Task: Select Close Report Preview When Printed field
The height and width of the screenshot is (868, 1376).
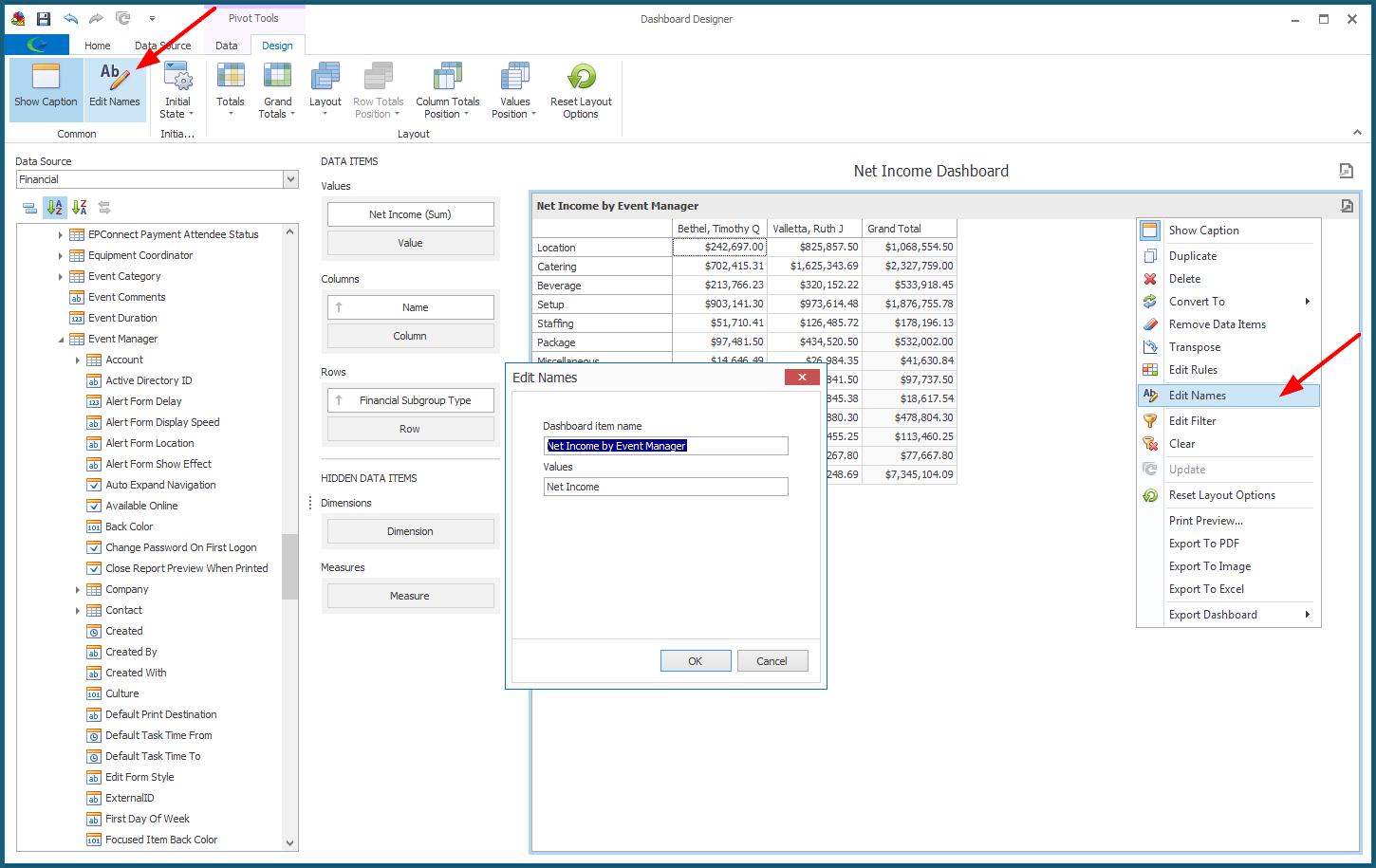Action: click(186, 568)
